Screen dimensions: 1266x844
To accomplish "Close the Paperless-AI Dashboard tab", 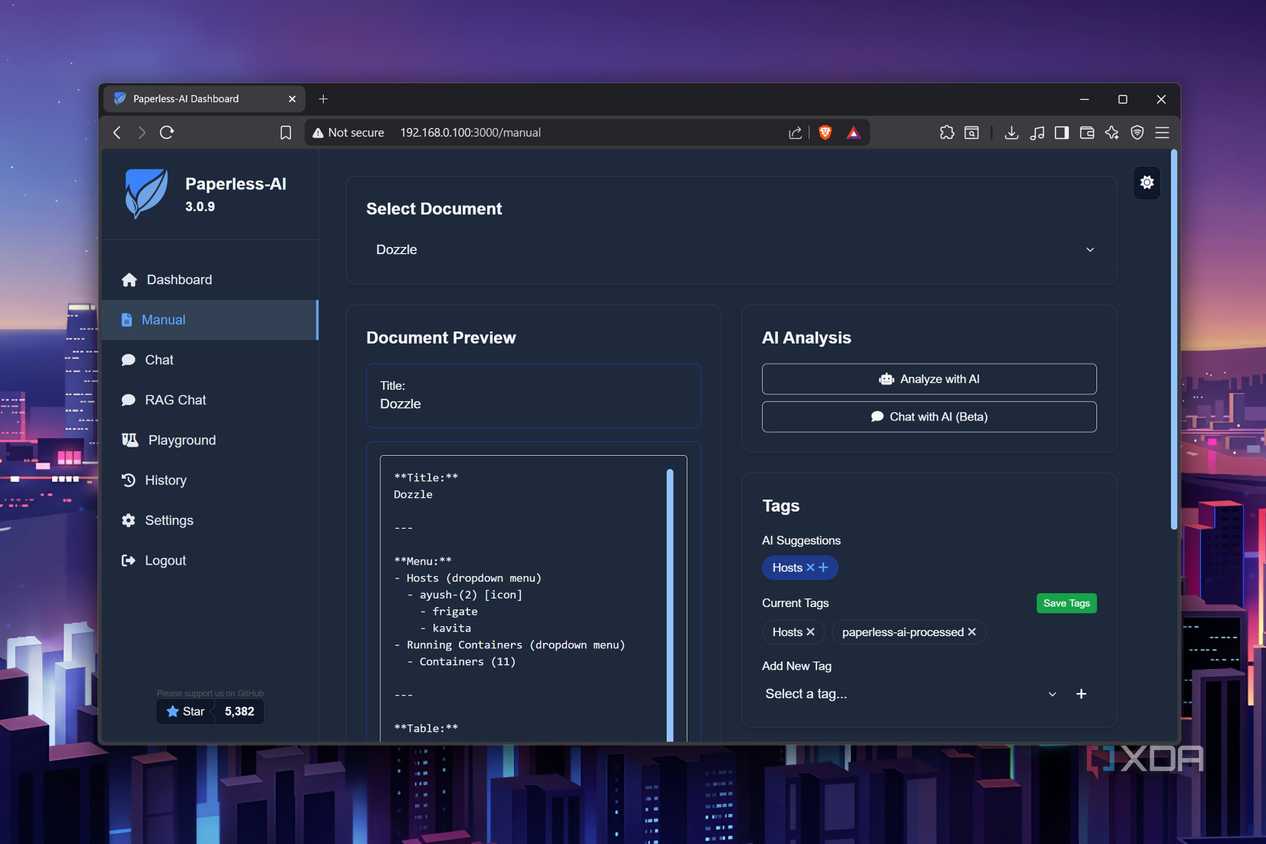I will pos(292,99).
